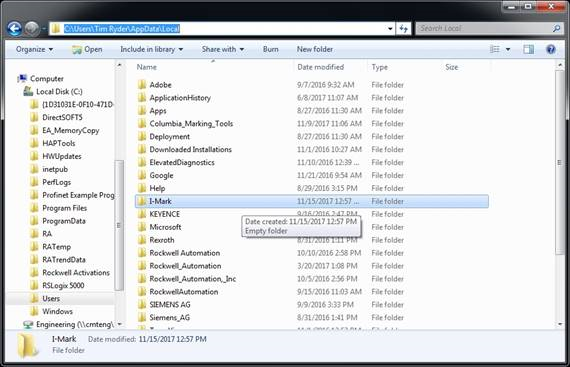The width and height of the screenshot is (570, 367).
Task: Click the KEYENCE folder icon
Action: click(x=142, y=214)
